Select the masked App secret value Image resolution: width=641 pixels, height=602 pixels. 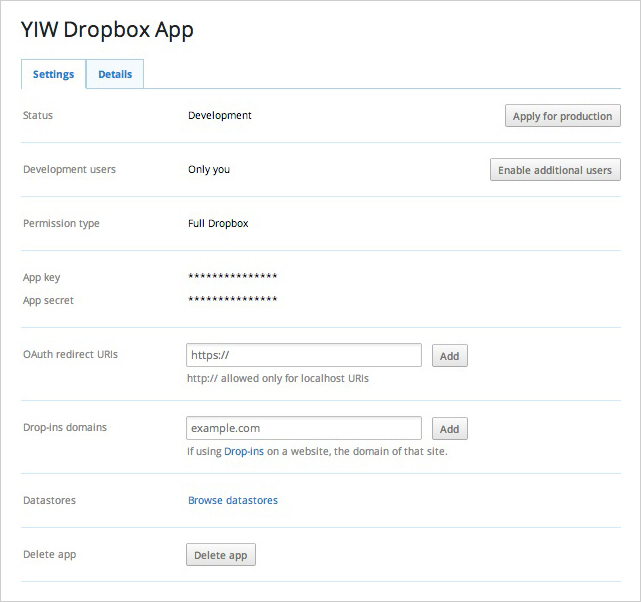pyautogui.click(x=233, y=299)
